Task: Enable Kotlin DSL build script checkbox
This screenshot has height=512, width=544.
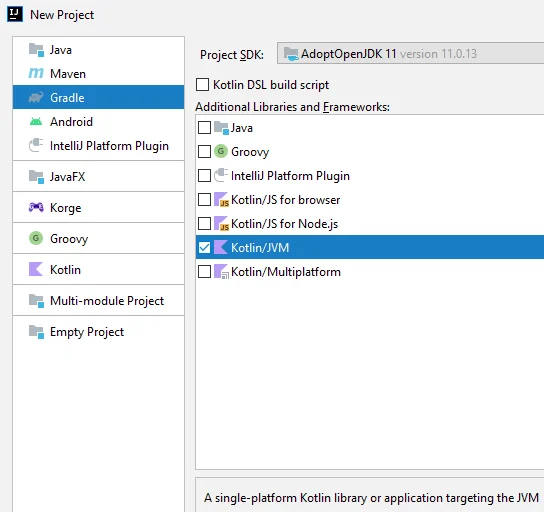Action: click(202, 84)
